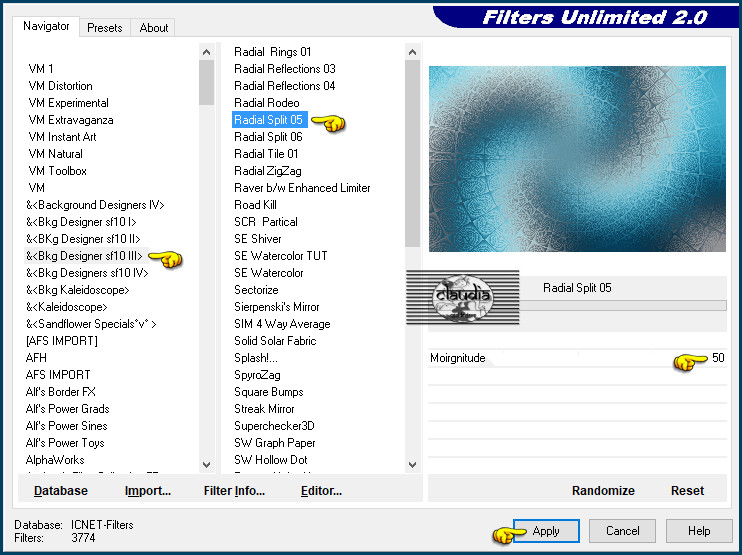
Task: Select &<Background Designers IV> category
Action: (95, 205)
